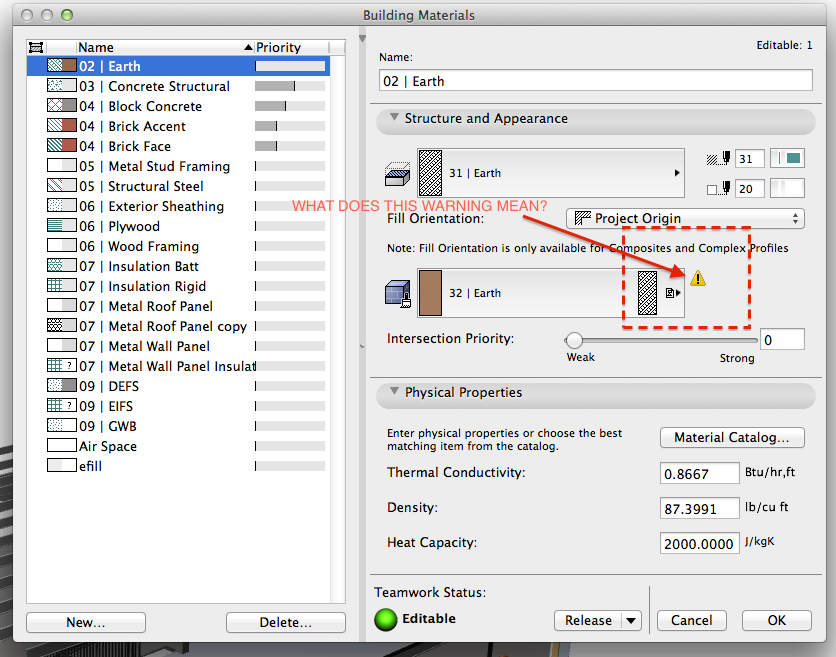
Task: Open the Fill Orientation Project Origin dropdown
Action: (x=685, y=219)
